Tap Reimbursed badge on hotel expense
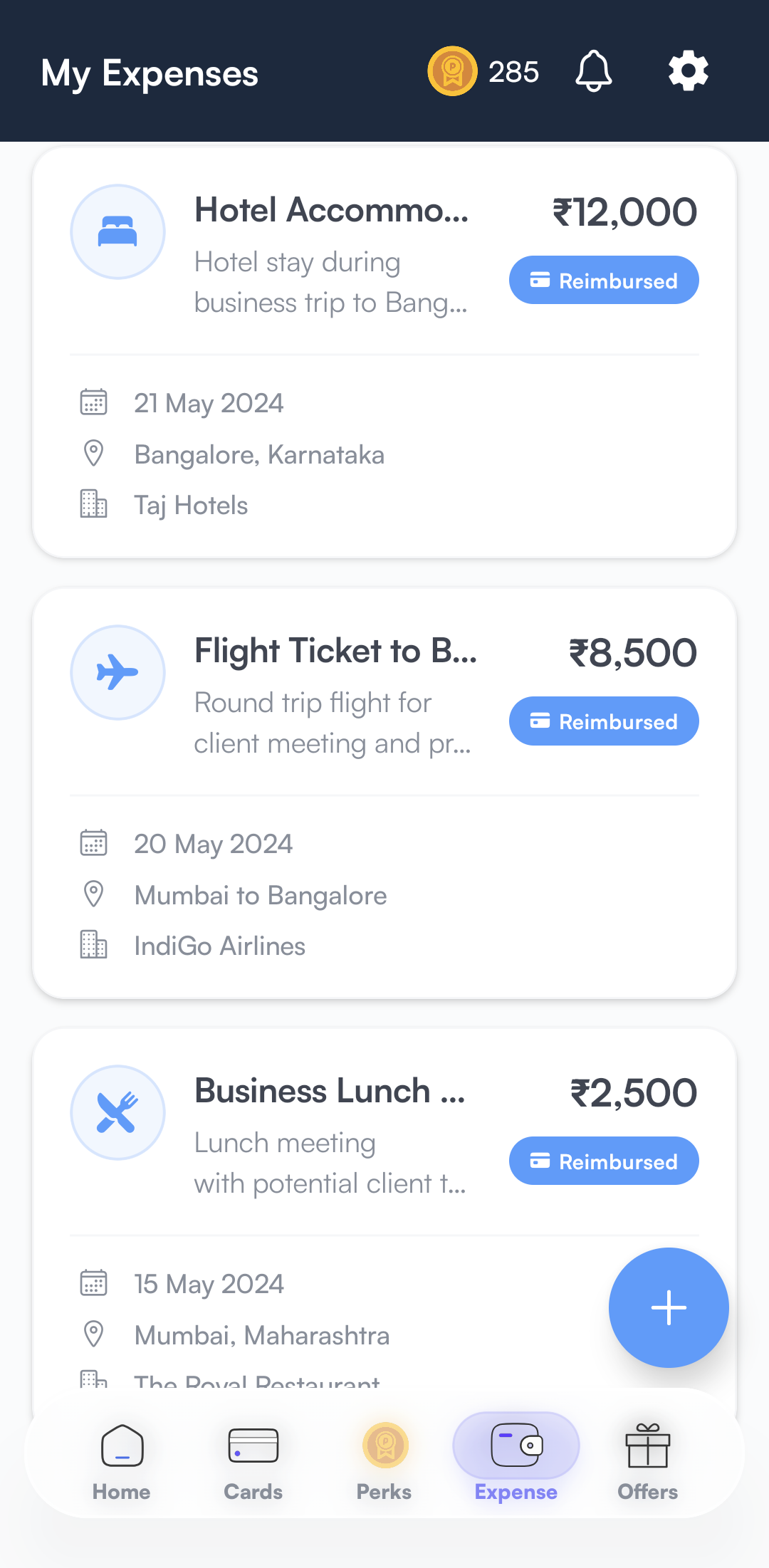 pyautogui.click(x=604, y=281)
